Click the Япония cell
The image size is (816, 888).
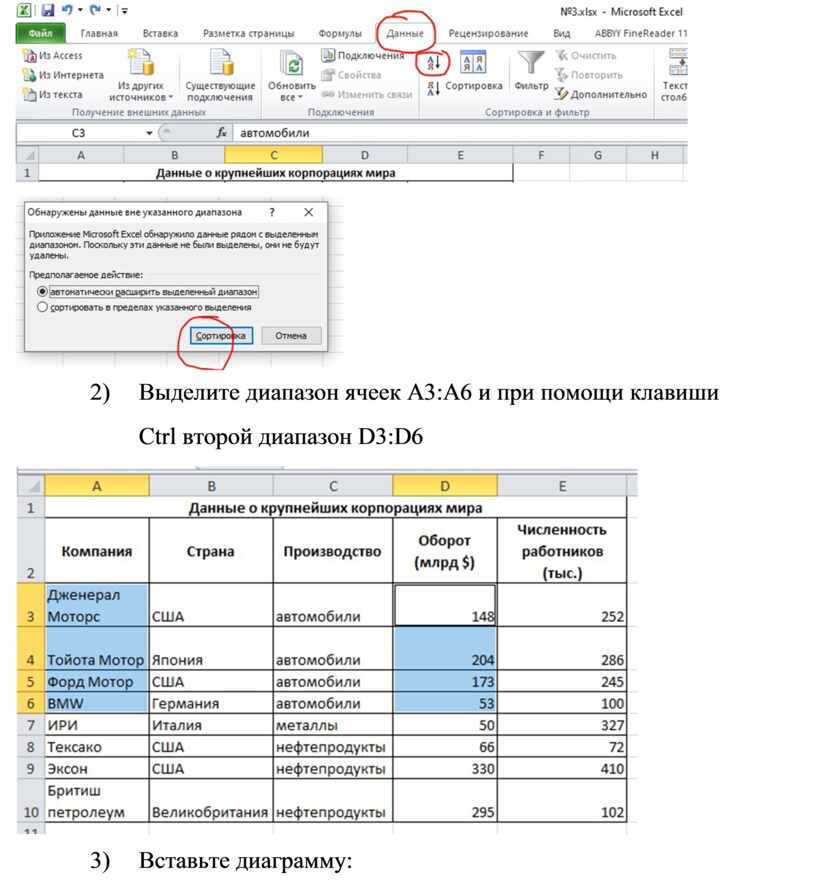(x=211, y=648)
